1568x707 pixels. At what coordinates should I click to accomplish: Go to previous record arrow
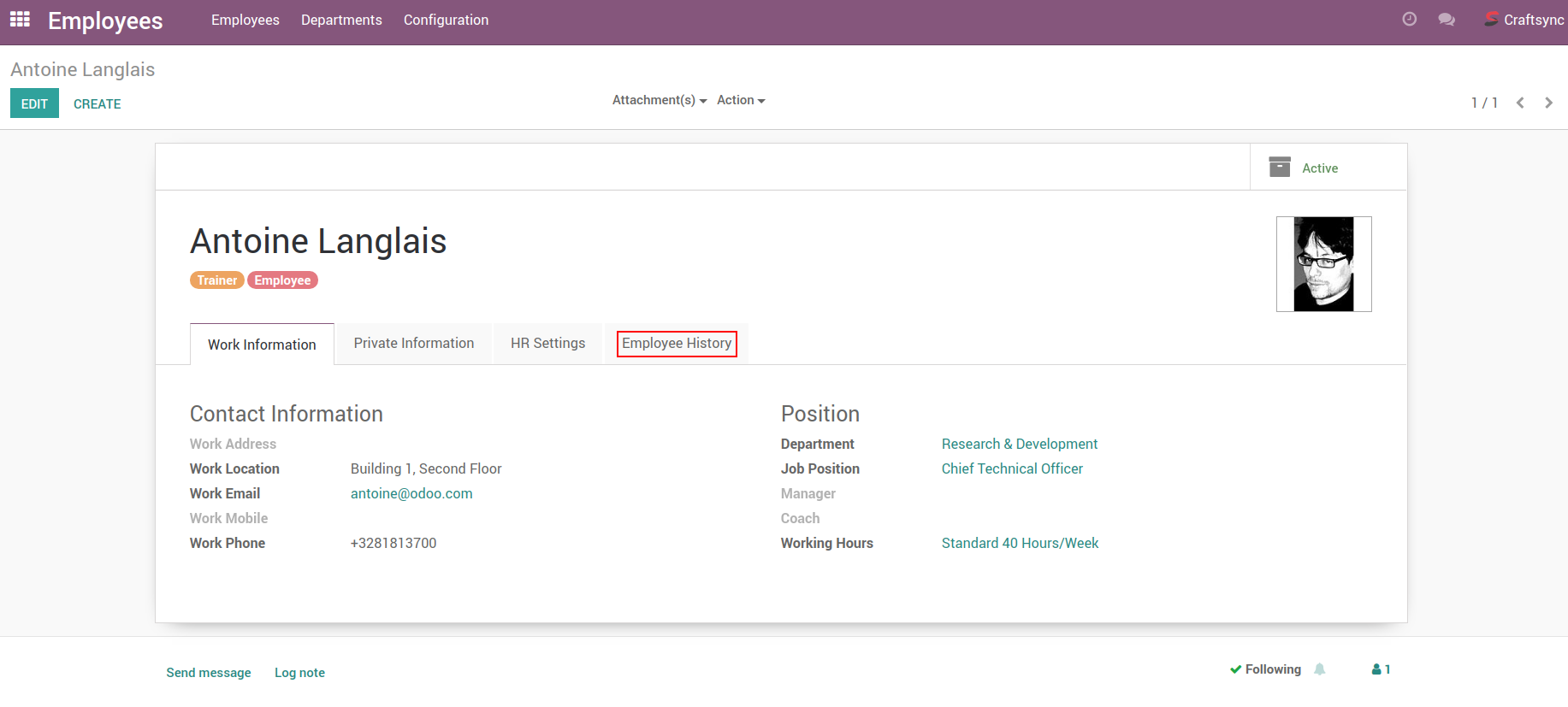(x=1520, y=103)
